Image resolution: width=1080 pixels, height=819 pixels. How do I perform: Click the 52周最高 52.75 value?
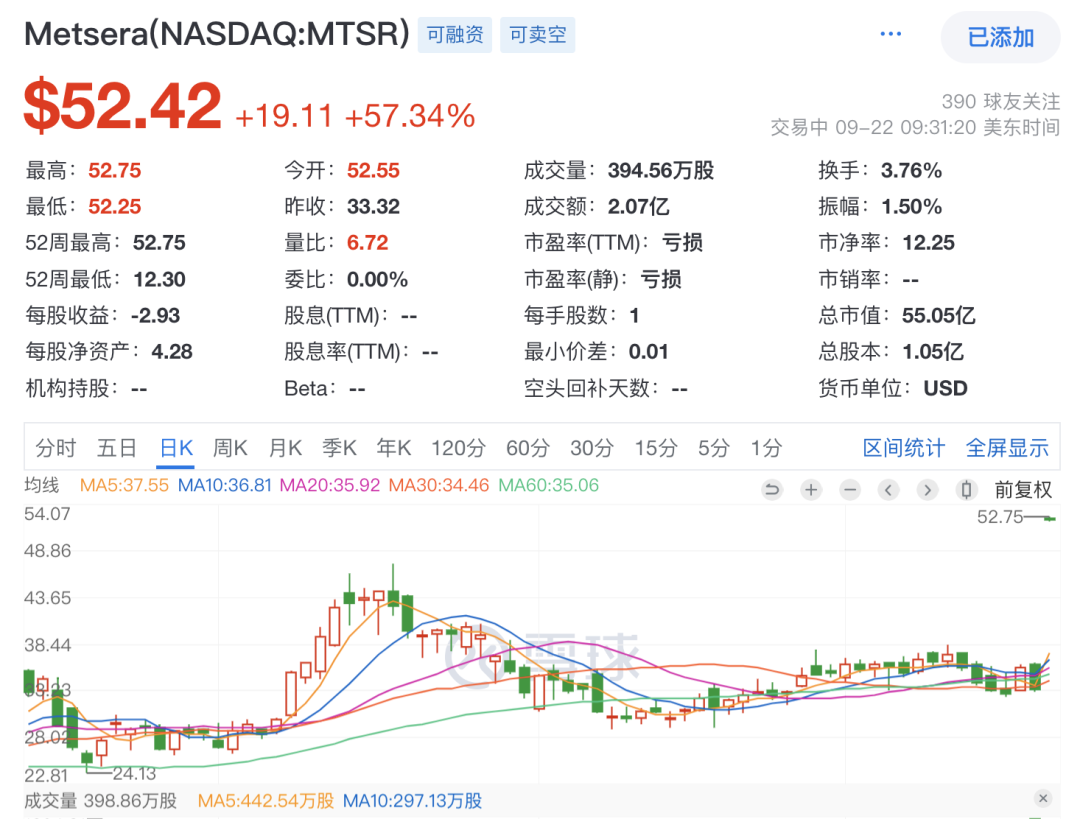click(159, 242)
